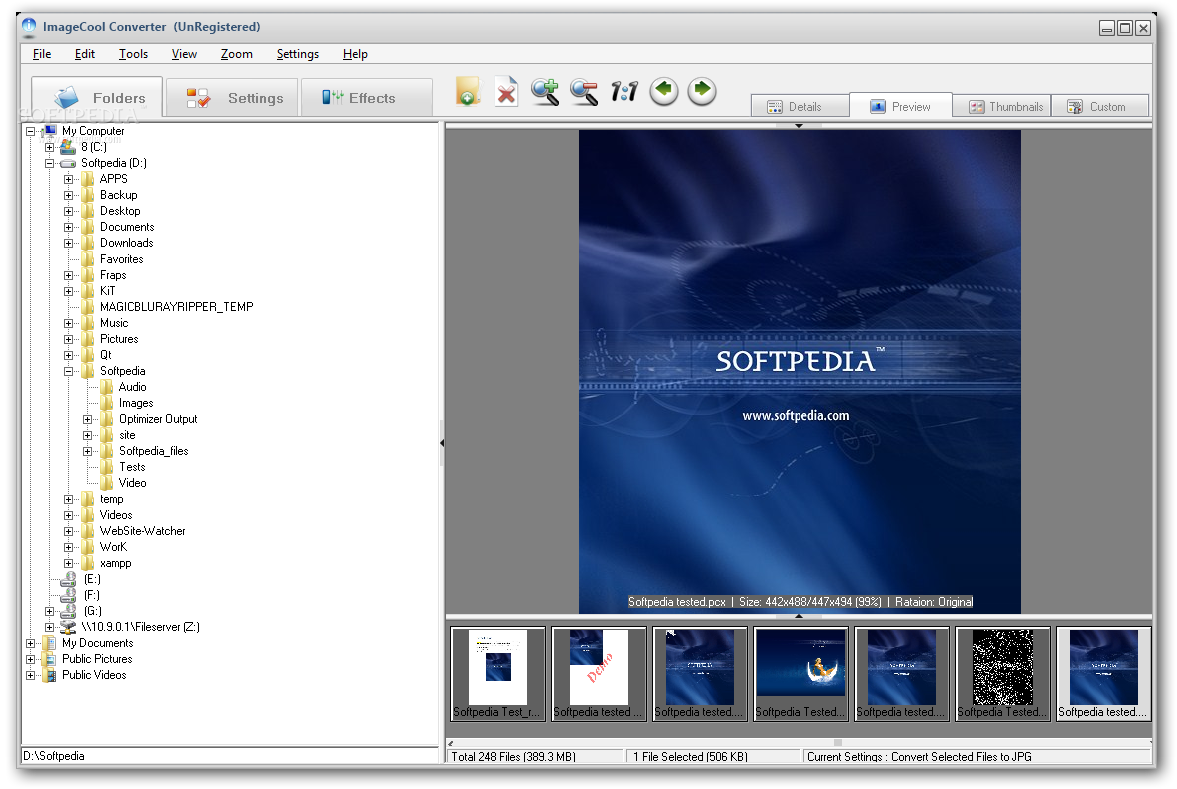This screenshot has height=789, width=1177.
Task: Open the Effects tab
Action: click(x=366, y=98)
